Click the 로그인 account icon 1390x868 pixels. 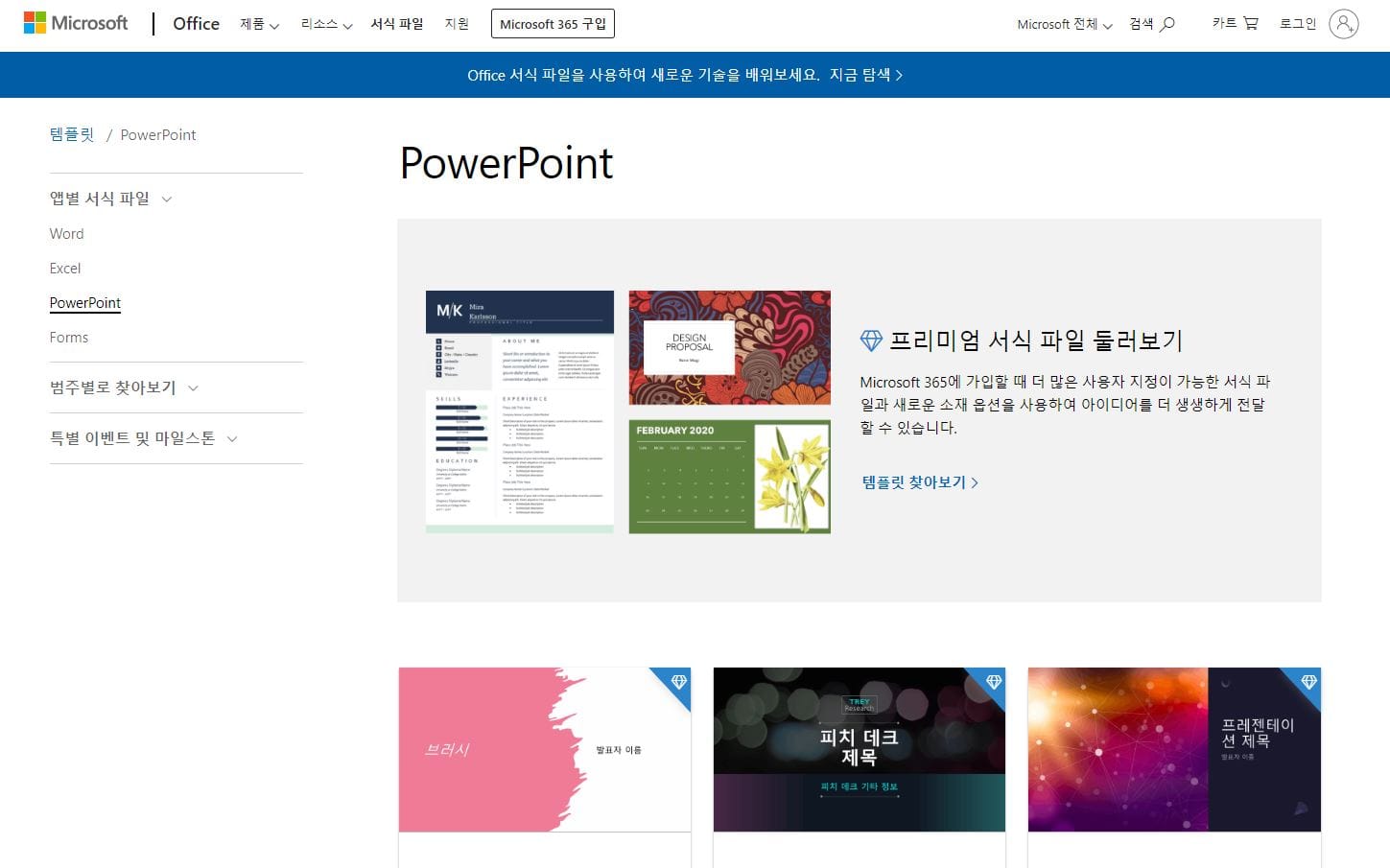coord(1342,24)
